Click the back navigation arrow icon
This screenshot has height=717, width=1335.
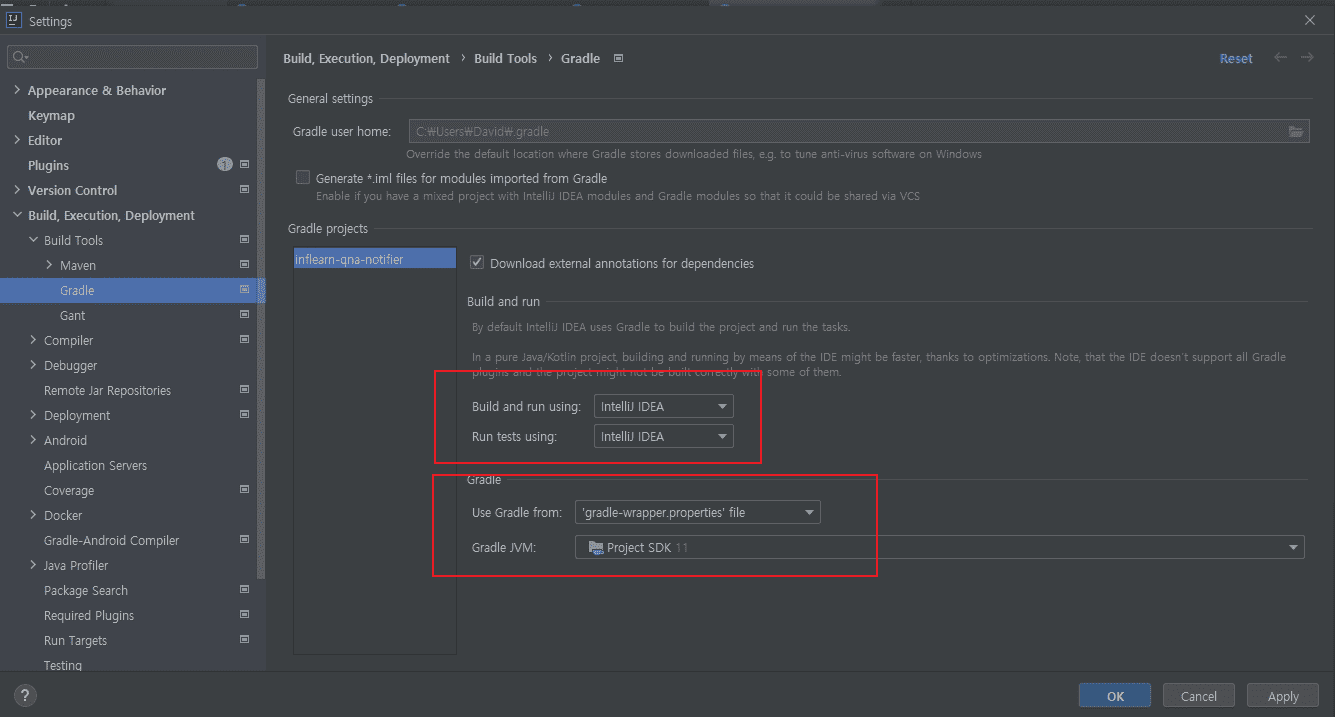tap(1280, 58)
